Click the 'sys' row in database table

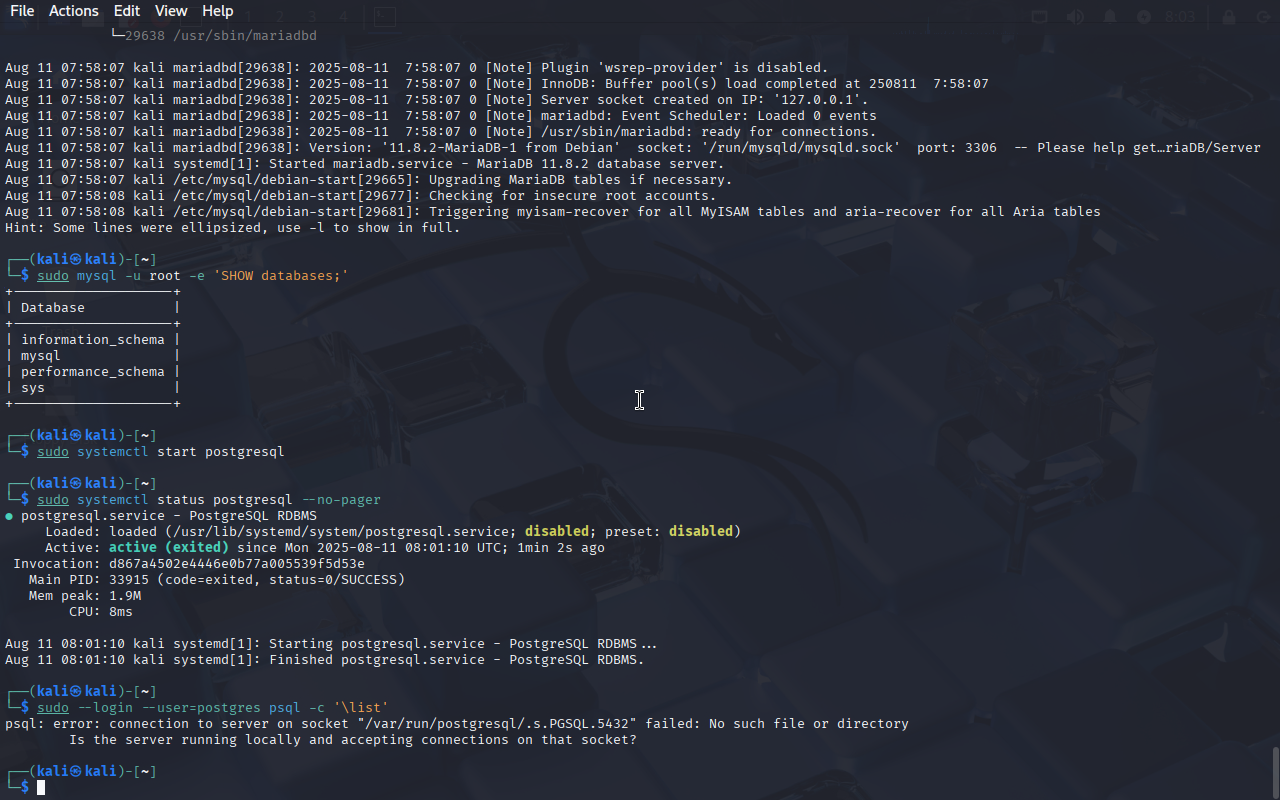[93, 388]
